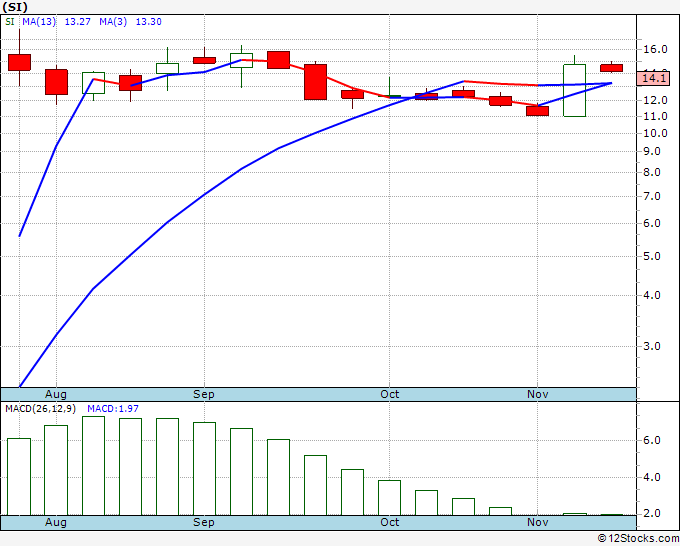
Task: Click the last red candlestick in November
Action: (611, 68)
